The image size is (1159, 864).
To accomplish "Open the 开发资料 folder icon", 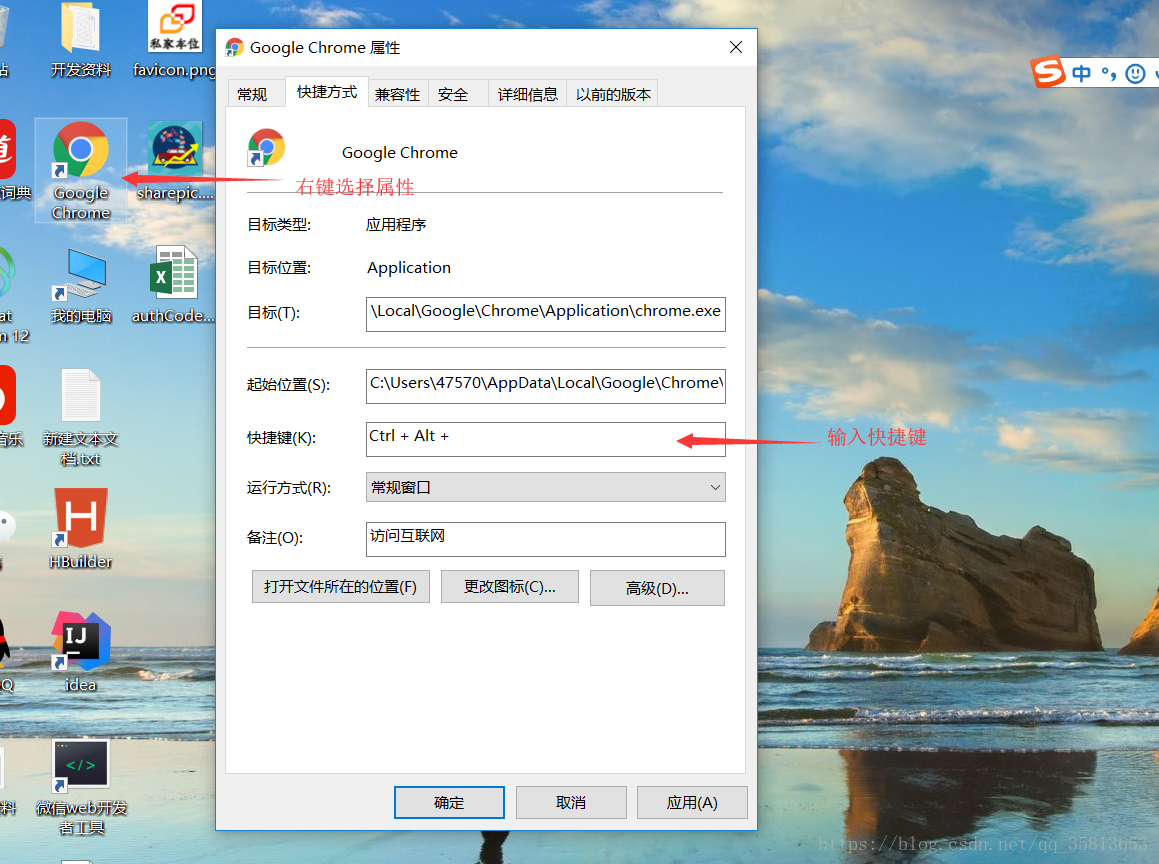I will [81, 40].
